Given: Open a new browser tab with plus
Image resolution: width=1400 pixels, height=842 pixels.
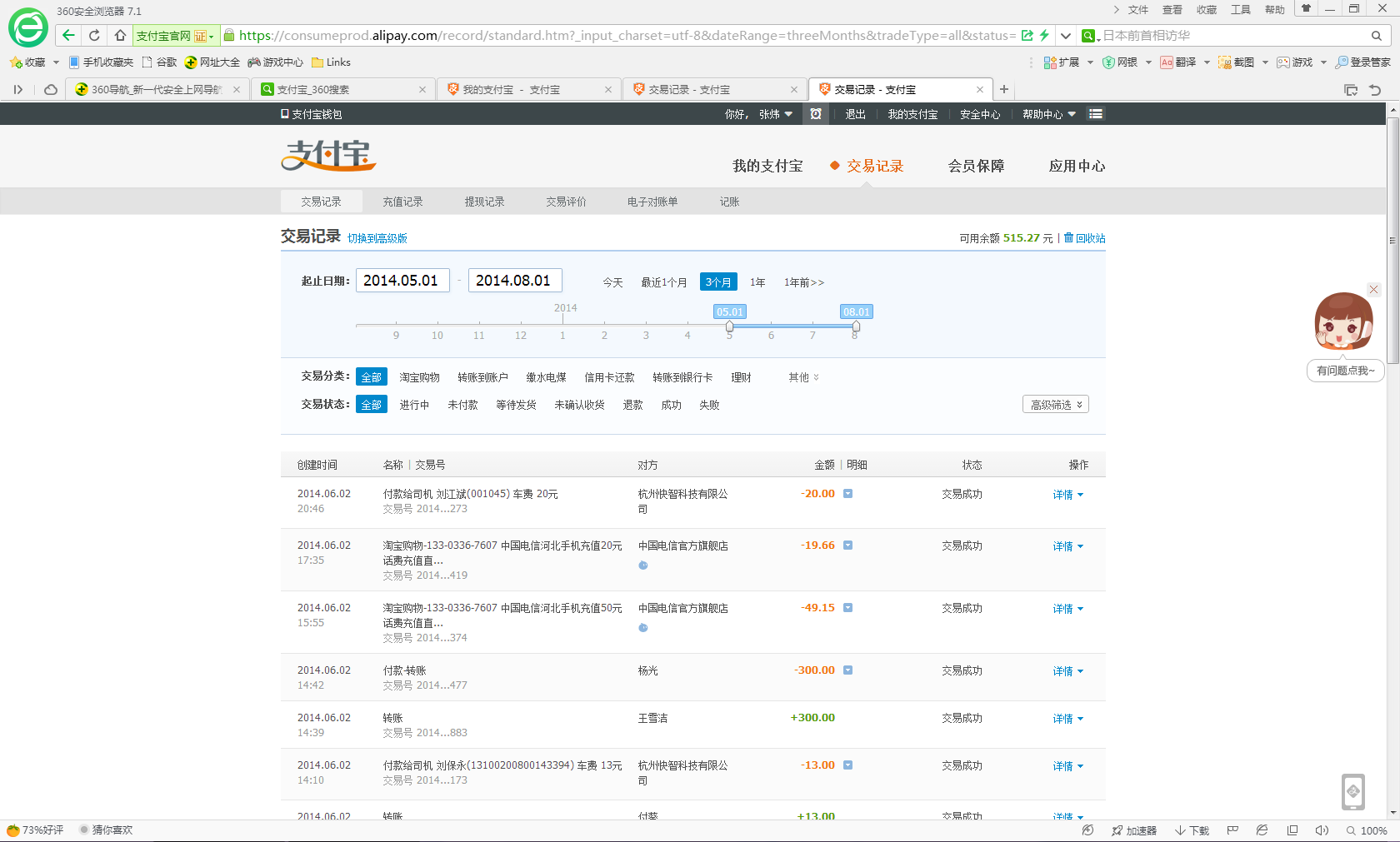Looking at the screenshot, I should pyautogui.click(x=1004, y=89).
